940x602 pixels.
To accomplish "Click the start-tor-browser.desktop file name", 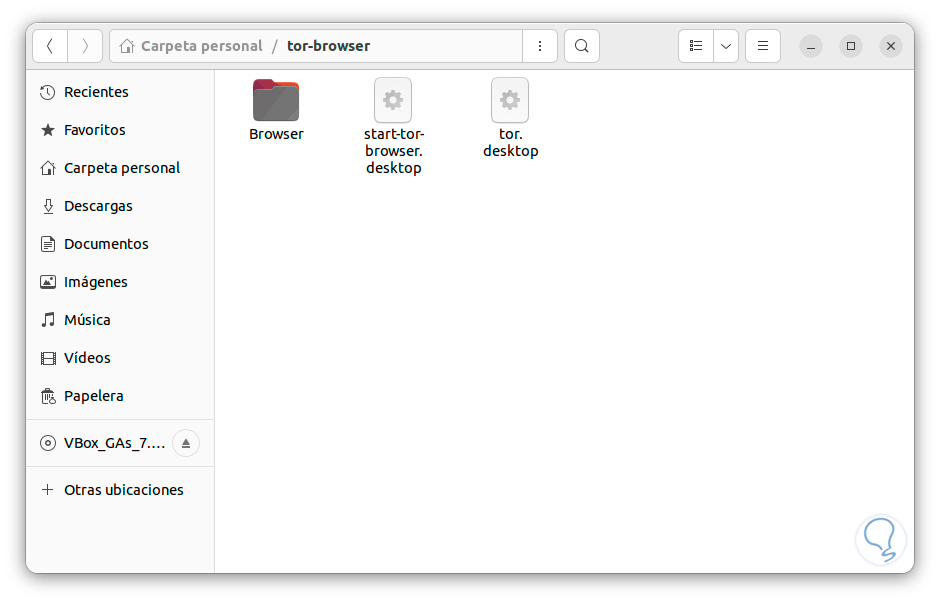I will point(394,151).
